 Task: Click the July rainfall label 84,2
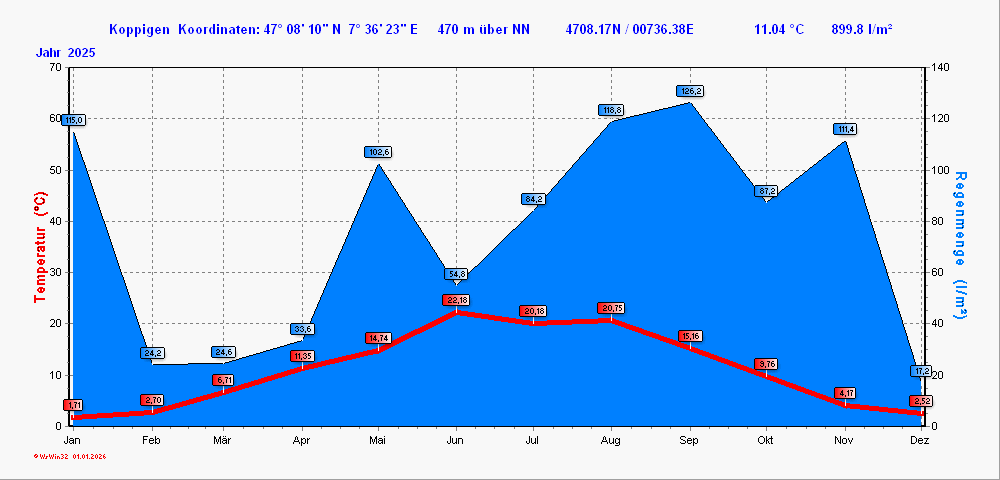(533, 199)
